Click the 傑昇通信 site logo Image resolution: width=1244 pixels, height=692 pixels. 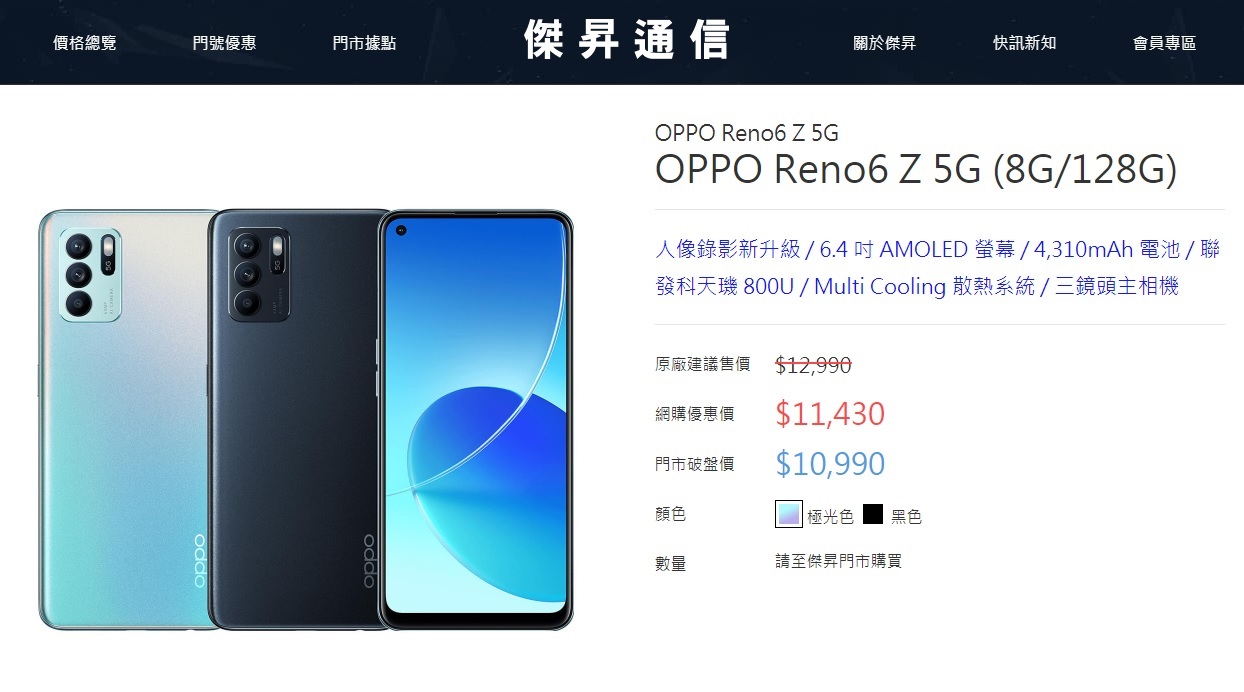coord(627,40)
